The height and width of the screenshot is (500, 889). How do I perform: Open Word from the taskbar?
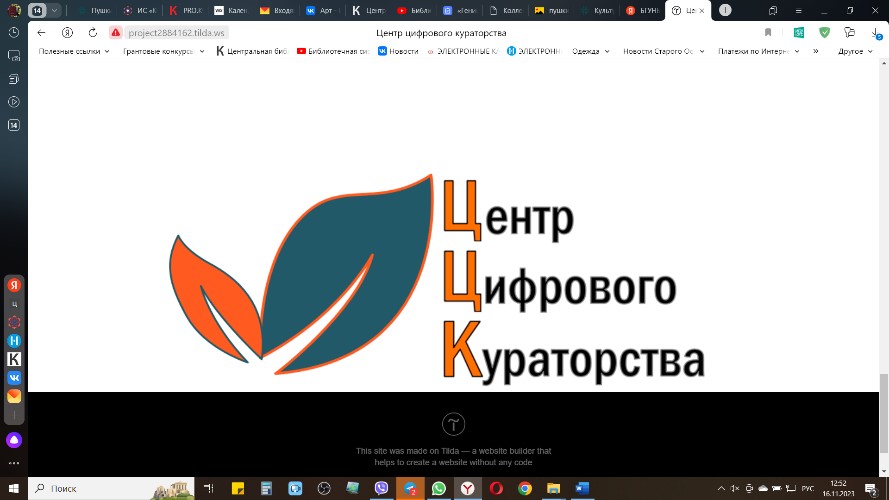582,488
